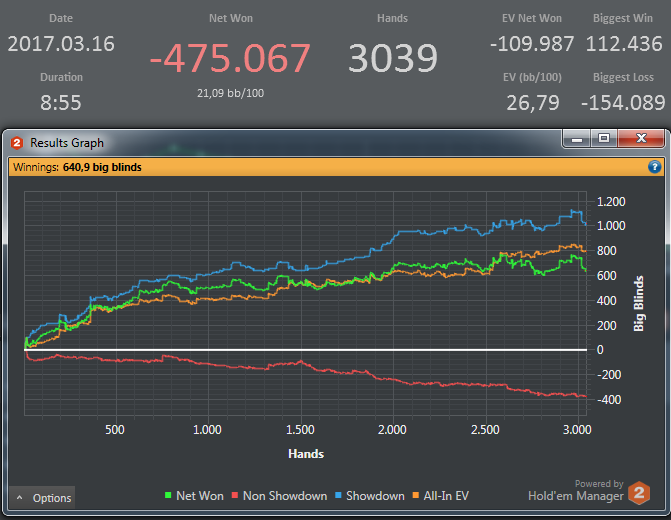Click the Biggest Loss value -154.089

[x=623, y=103]
